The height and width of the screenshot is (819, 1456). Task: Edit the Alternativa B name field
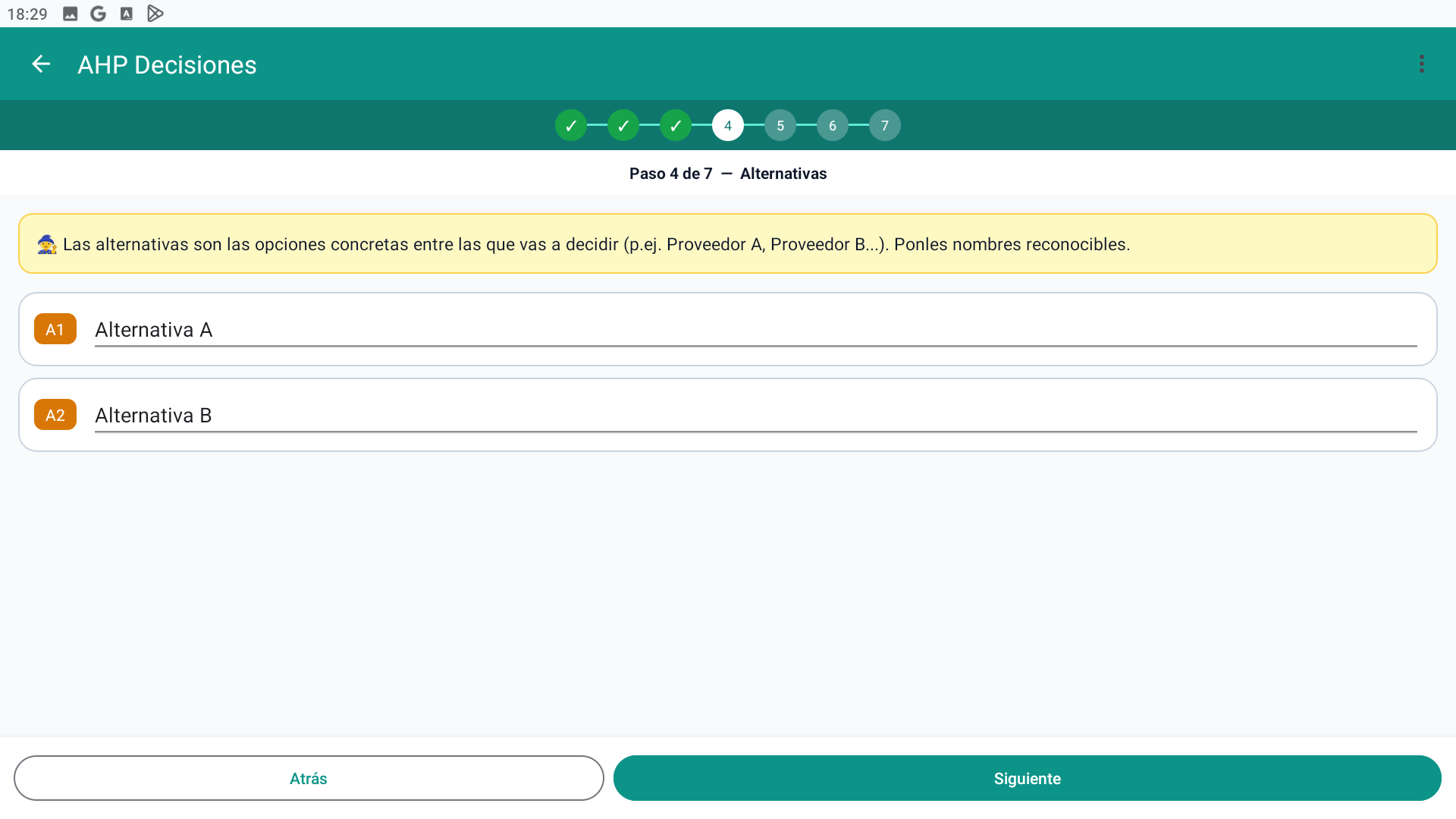coord(755,416)
